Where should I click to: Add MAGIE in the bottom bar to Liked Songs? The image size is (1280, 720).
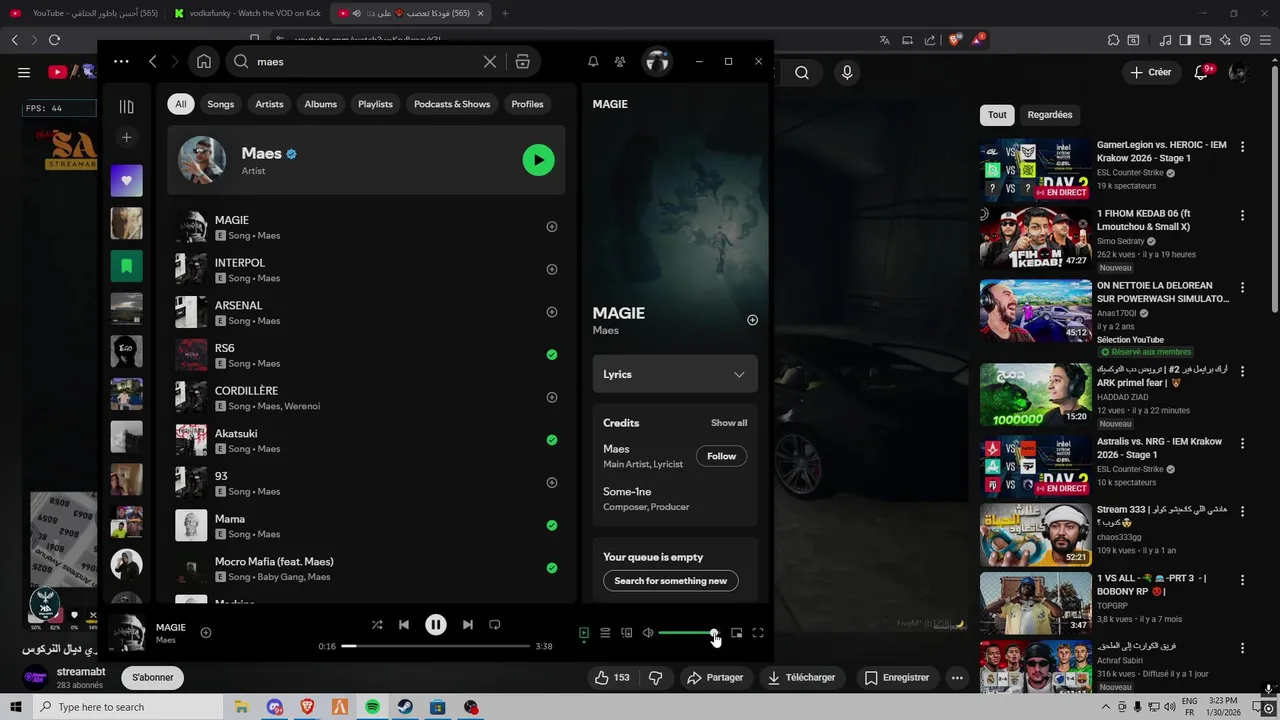206,632
